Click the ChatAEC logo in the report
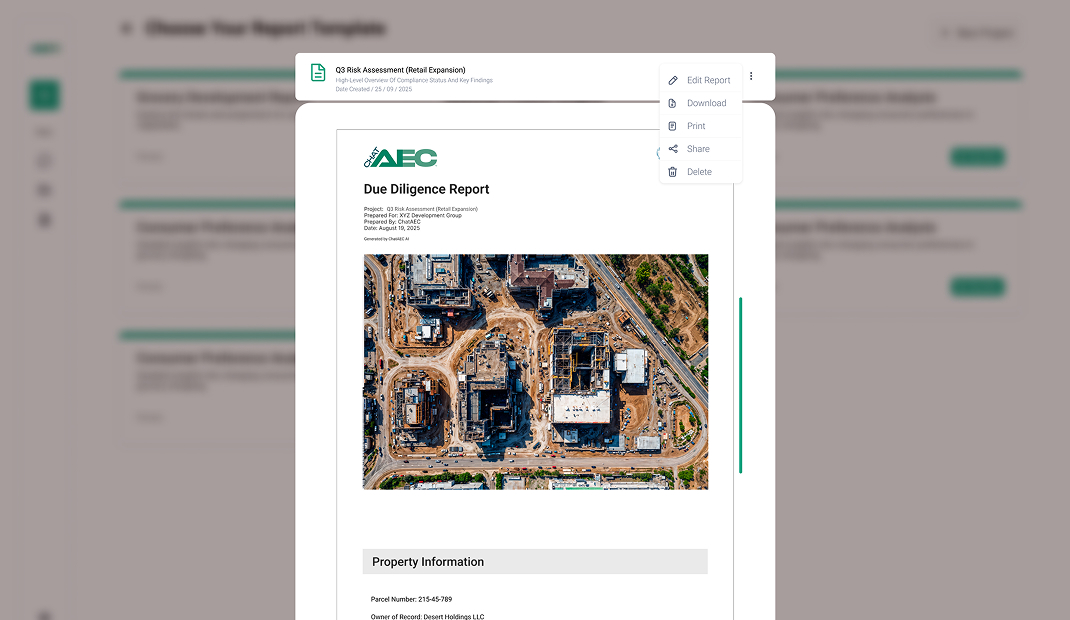Viewport: 1070px width, 620px height. pyautogui.click(x=401, y=157)
